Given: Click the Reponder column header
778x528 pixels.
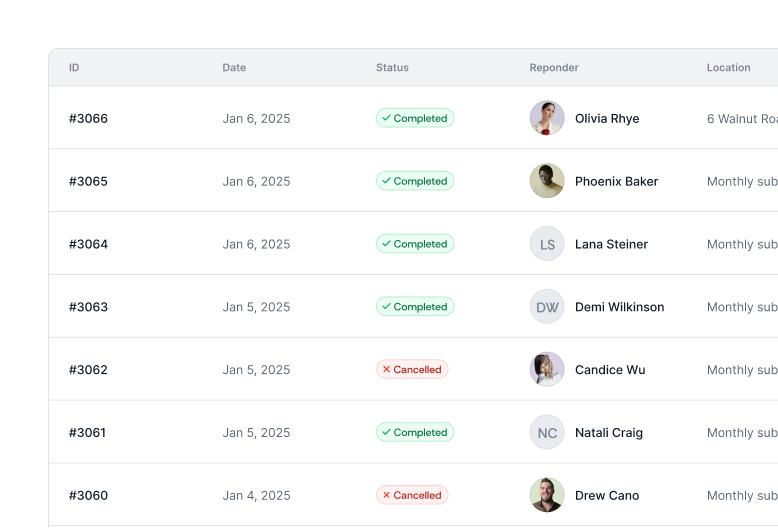Looking at the screenshot, I should [554, 68].
